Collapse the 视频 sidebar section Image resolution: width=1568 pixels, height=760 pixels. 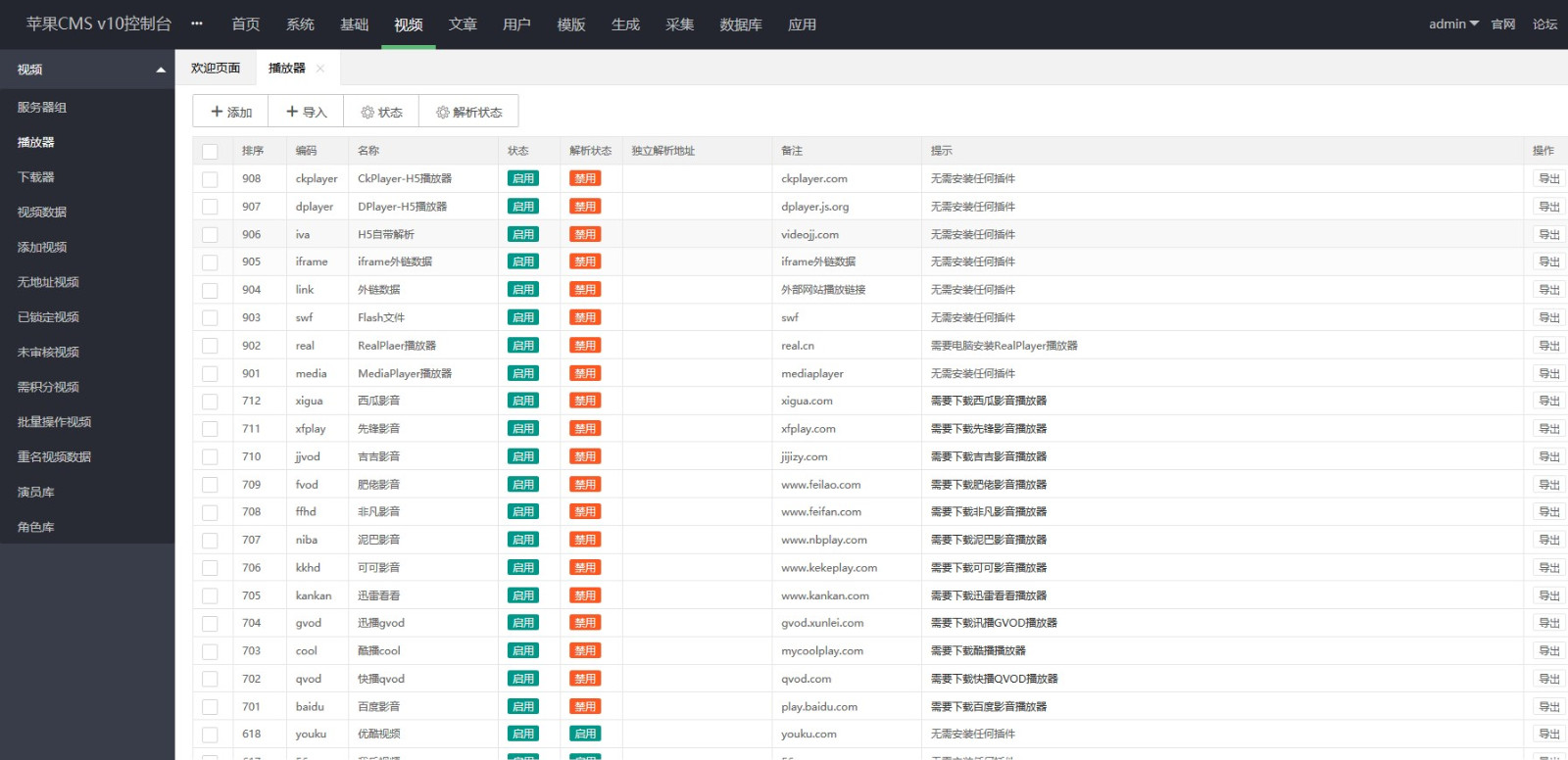click(x=161, y=70)
